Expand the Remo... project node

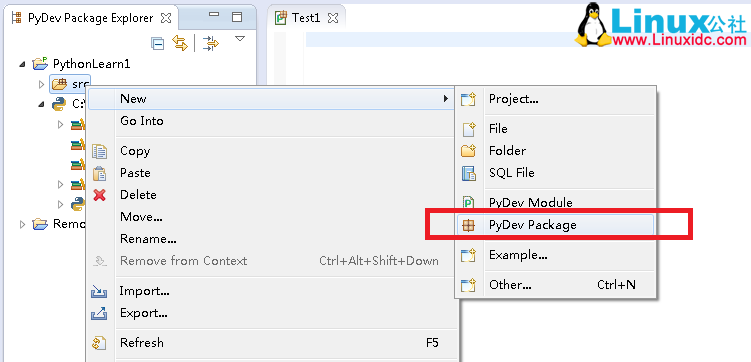pos(22,224)
